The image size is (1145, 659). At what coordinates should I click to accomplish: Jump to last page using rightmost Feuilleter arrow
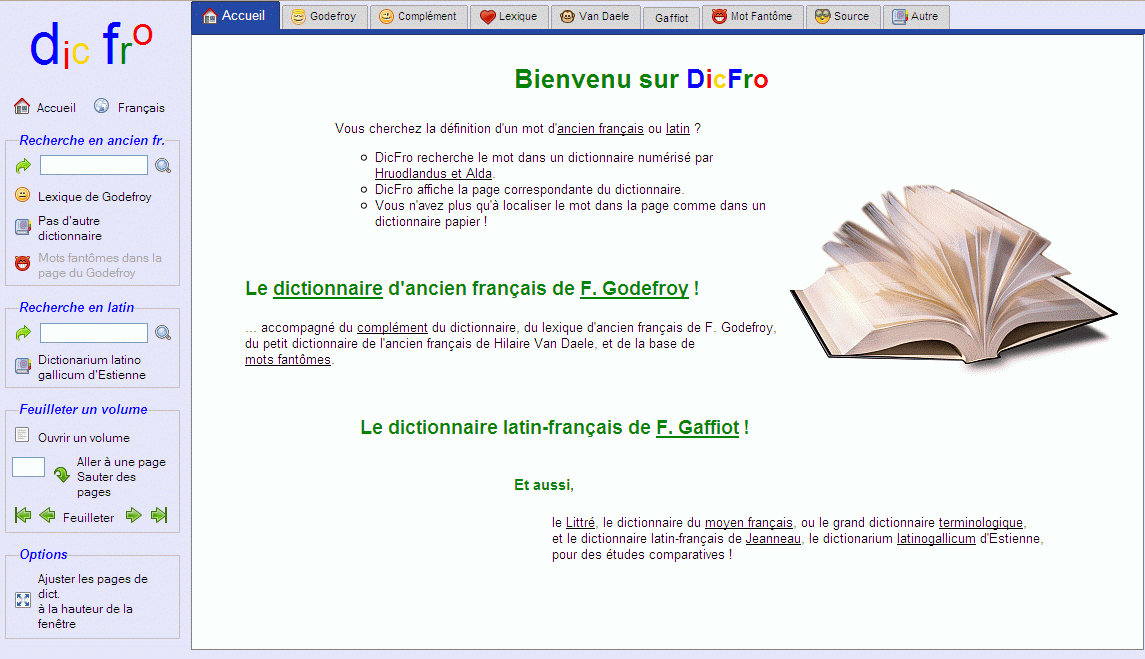coord(159,516)
